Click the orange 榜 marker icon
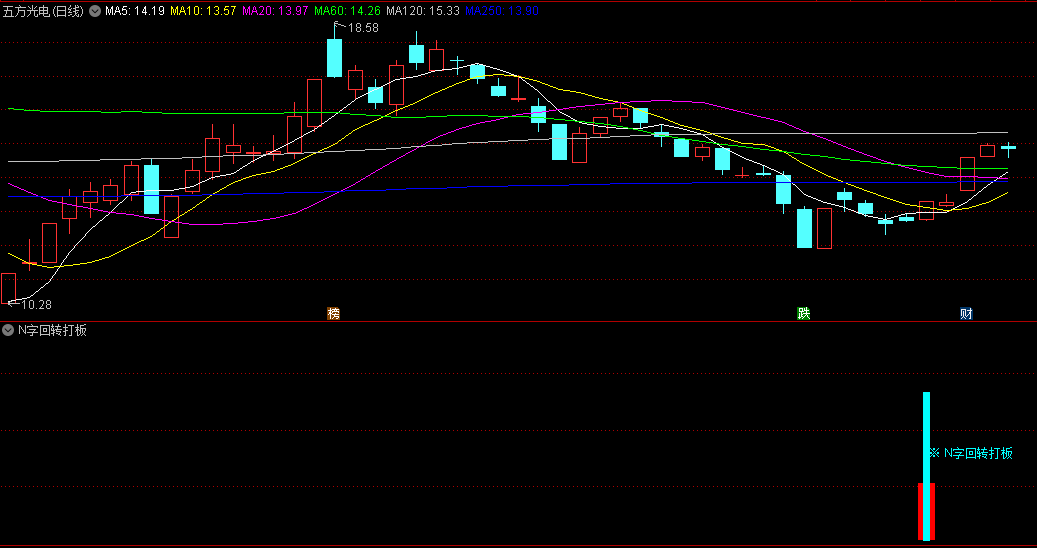 click(334, 314)
